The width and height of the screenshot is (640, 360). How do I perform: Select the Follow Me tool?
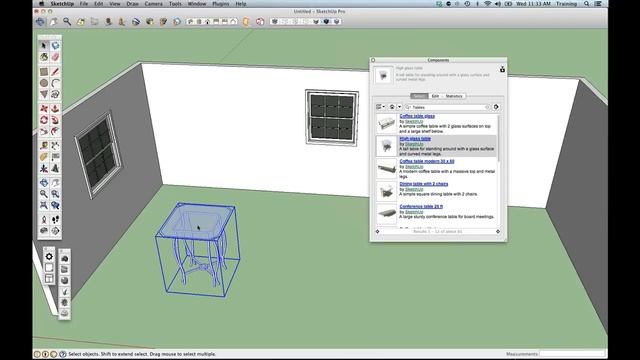click(x=55, y=120)
